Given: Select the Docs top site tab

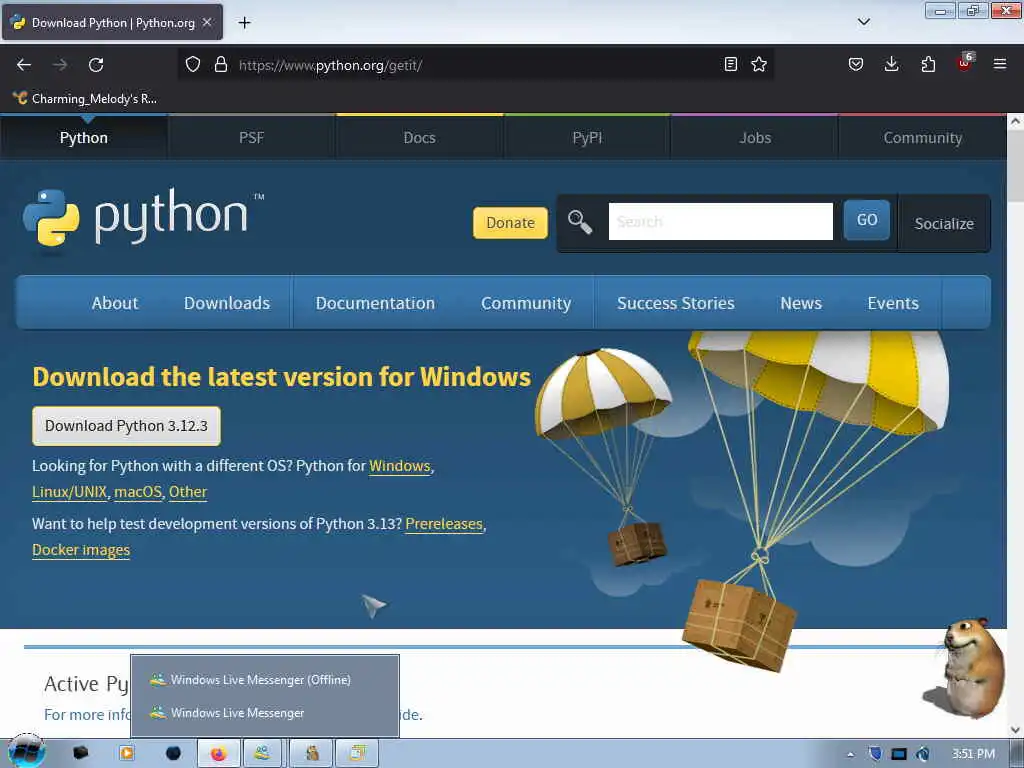Looking at the screenshot, I should point(419,137).
